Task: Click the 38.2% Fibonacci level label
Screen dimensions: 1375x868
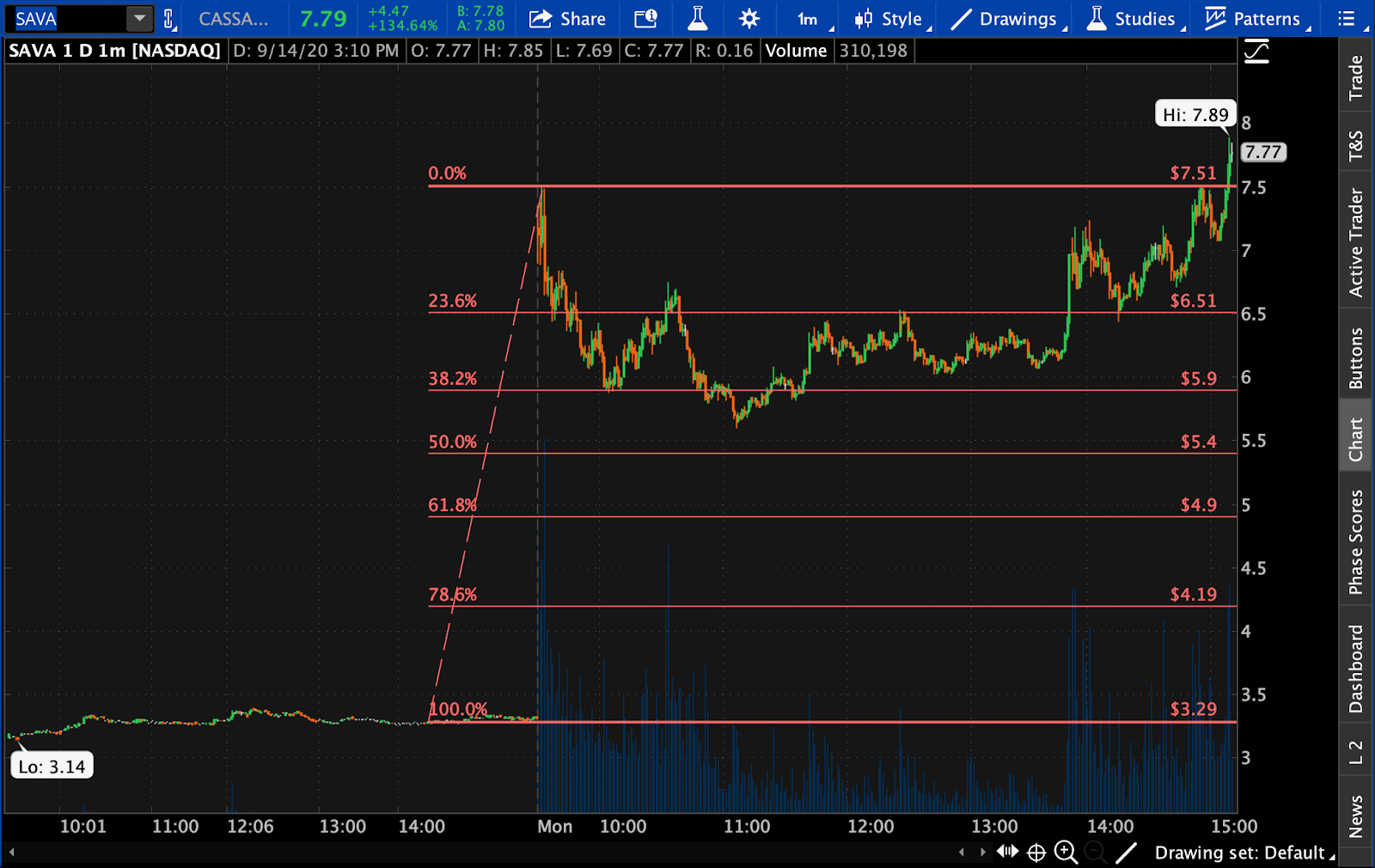Action: 452,378
